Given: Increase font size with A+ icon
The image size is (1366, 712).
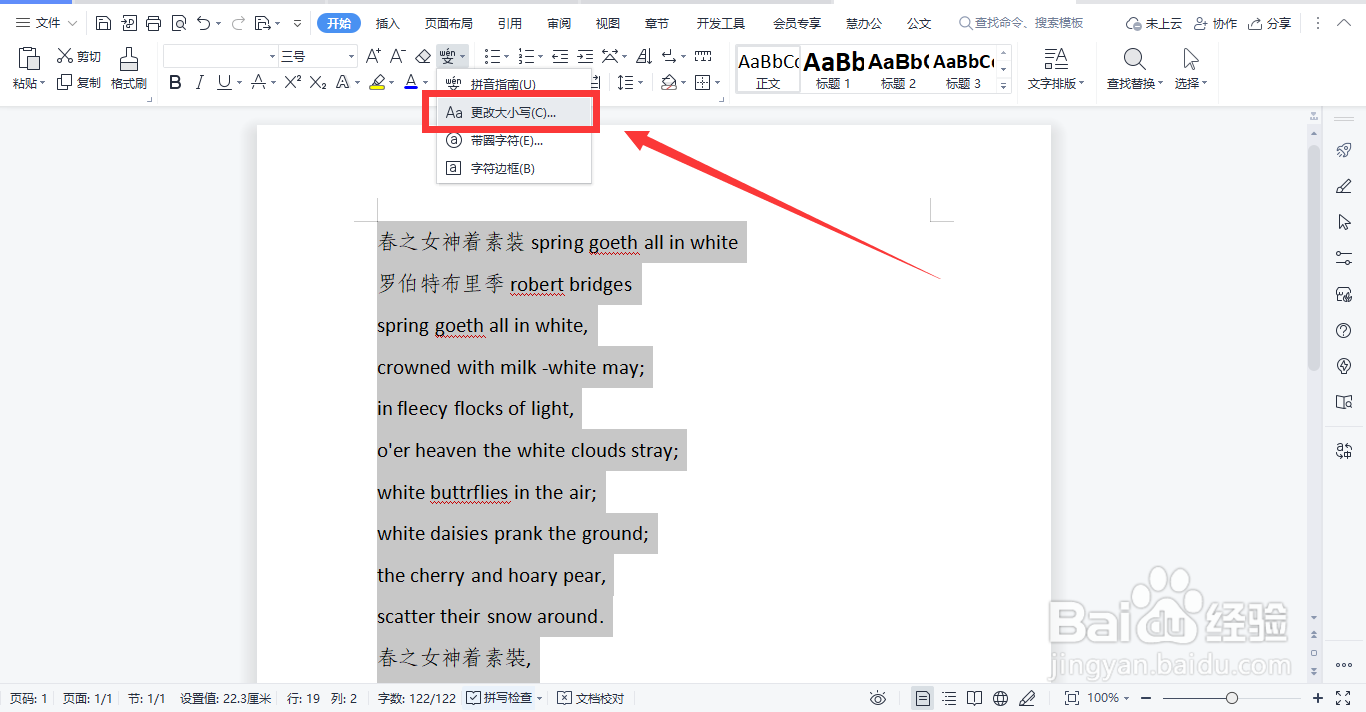Looking at the screenshot, I should 373,57.
